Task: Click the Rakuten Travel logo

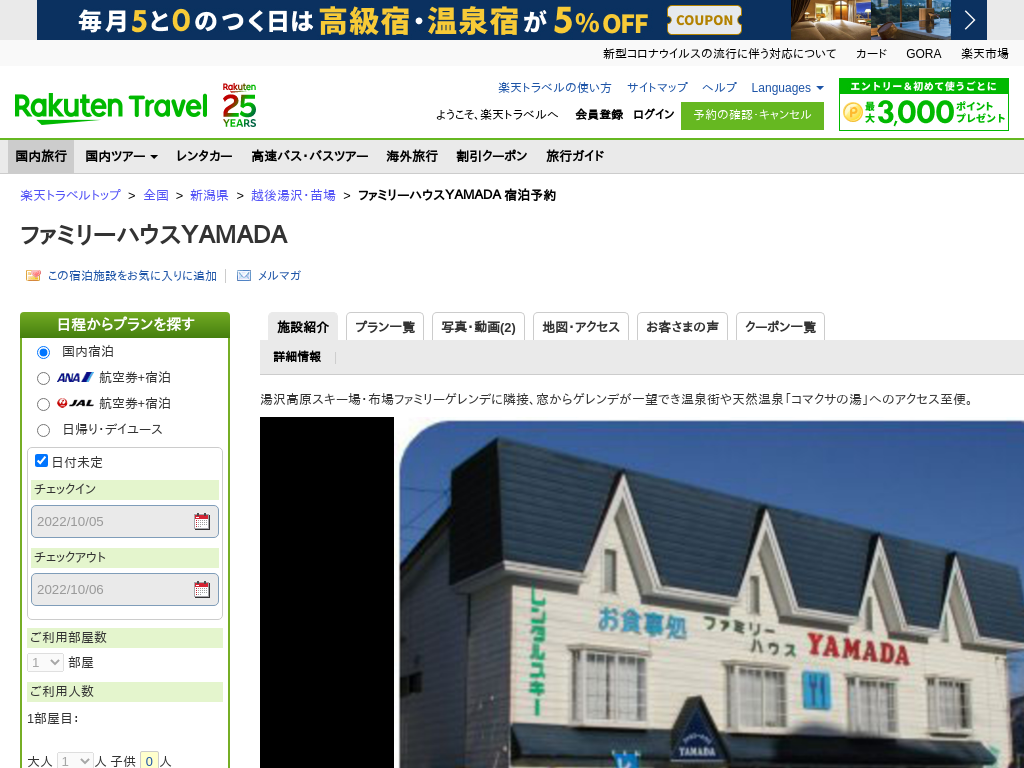Action: pyautogui.click(x=110, y=106)
